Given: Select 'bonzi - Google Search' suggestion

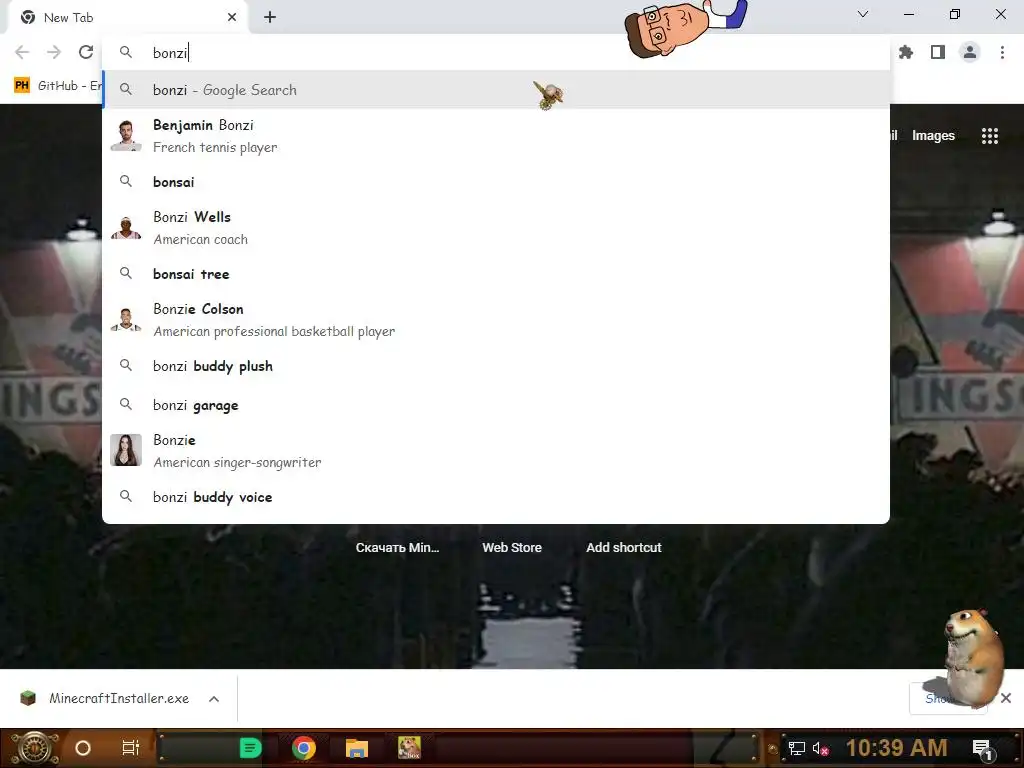Looking at the screenshot, I should tap(496, 90).
